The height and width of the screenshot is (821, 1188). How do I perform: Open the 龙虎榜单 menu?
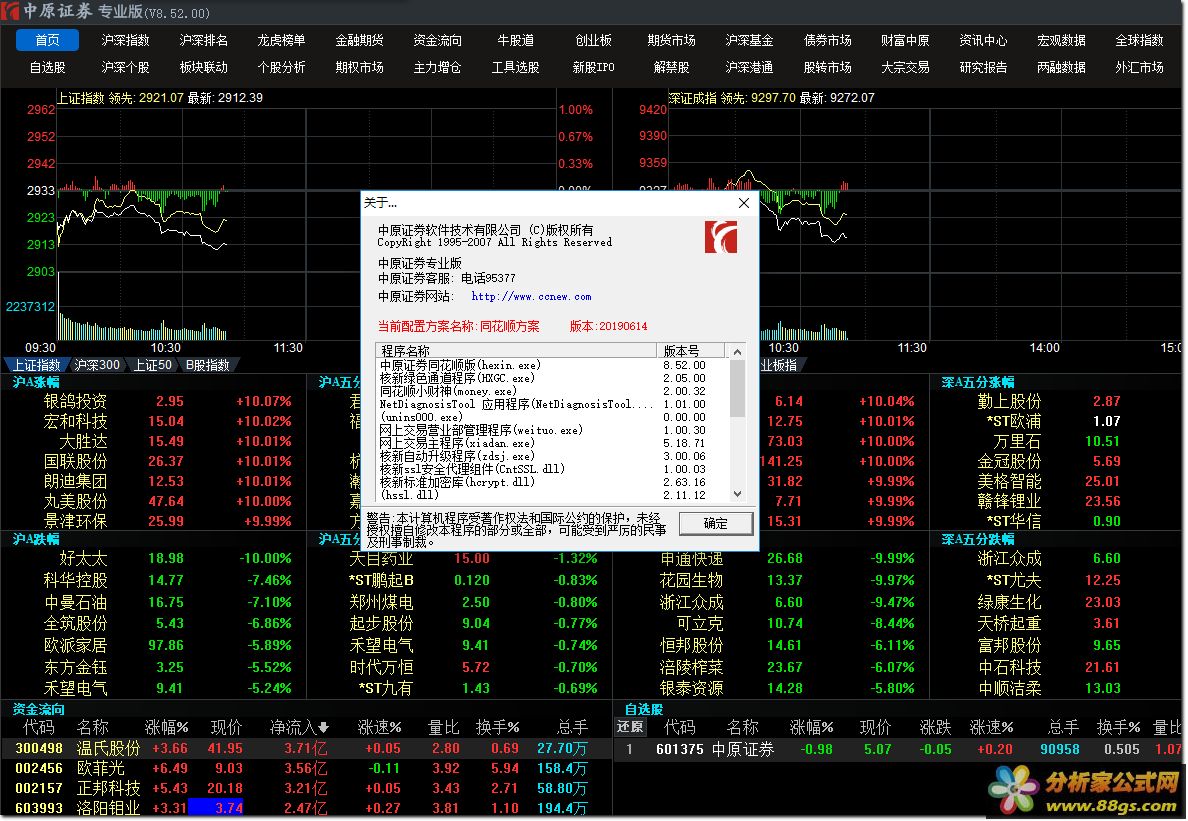[281, 40]
